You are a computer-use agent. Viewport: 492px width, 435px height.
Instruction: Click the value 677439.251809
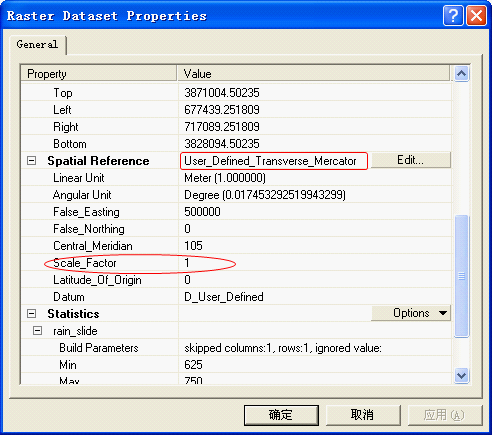[222, 110]
